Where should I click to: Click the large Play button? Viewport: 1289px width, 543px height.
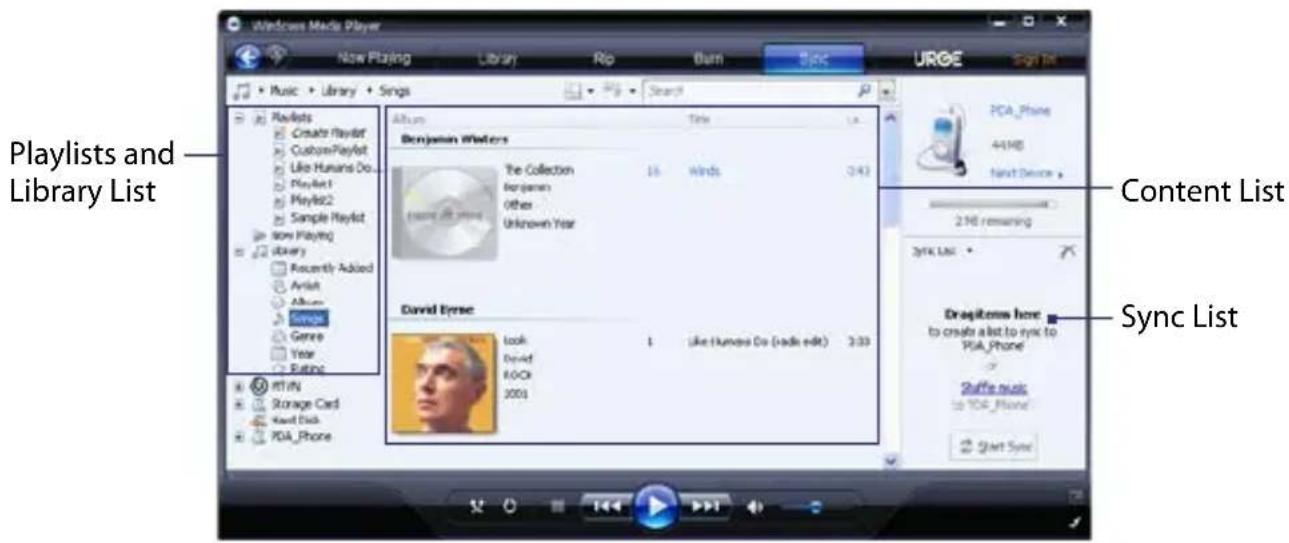(x=655, y=506)
